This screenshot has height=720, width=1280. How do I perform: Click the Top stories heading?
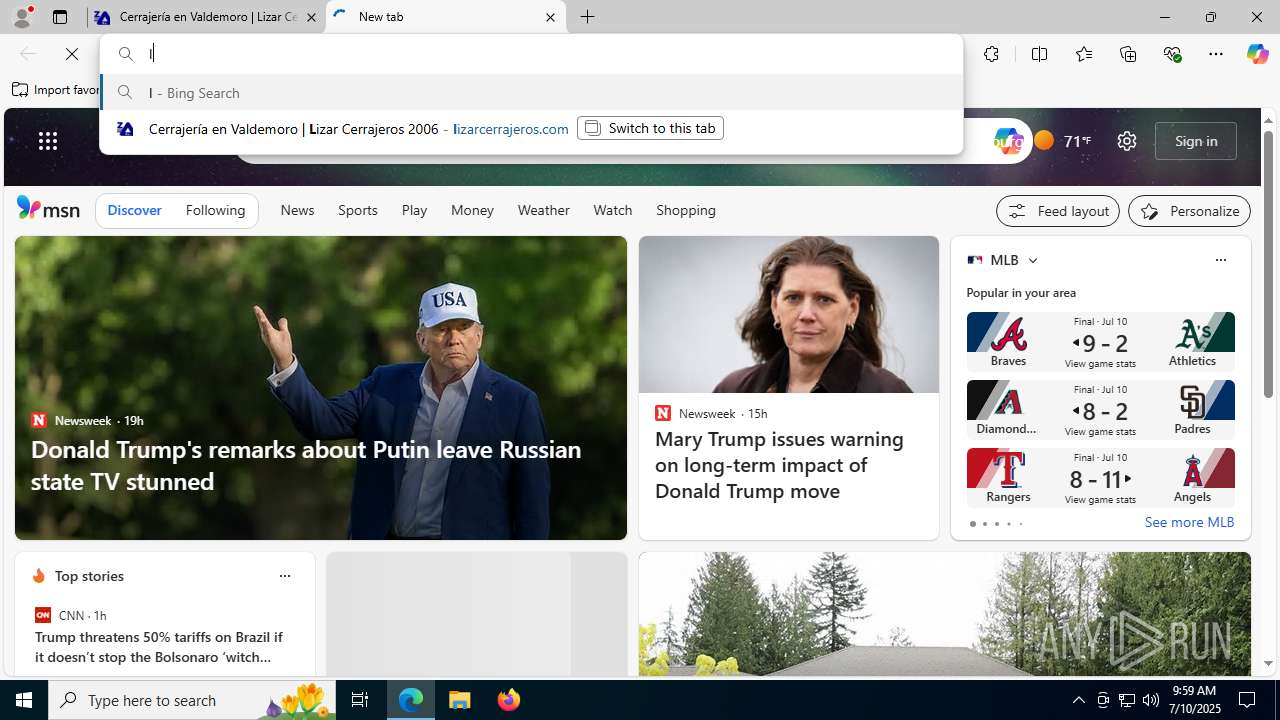point(89,576)
